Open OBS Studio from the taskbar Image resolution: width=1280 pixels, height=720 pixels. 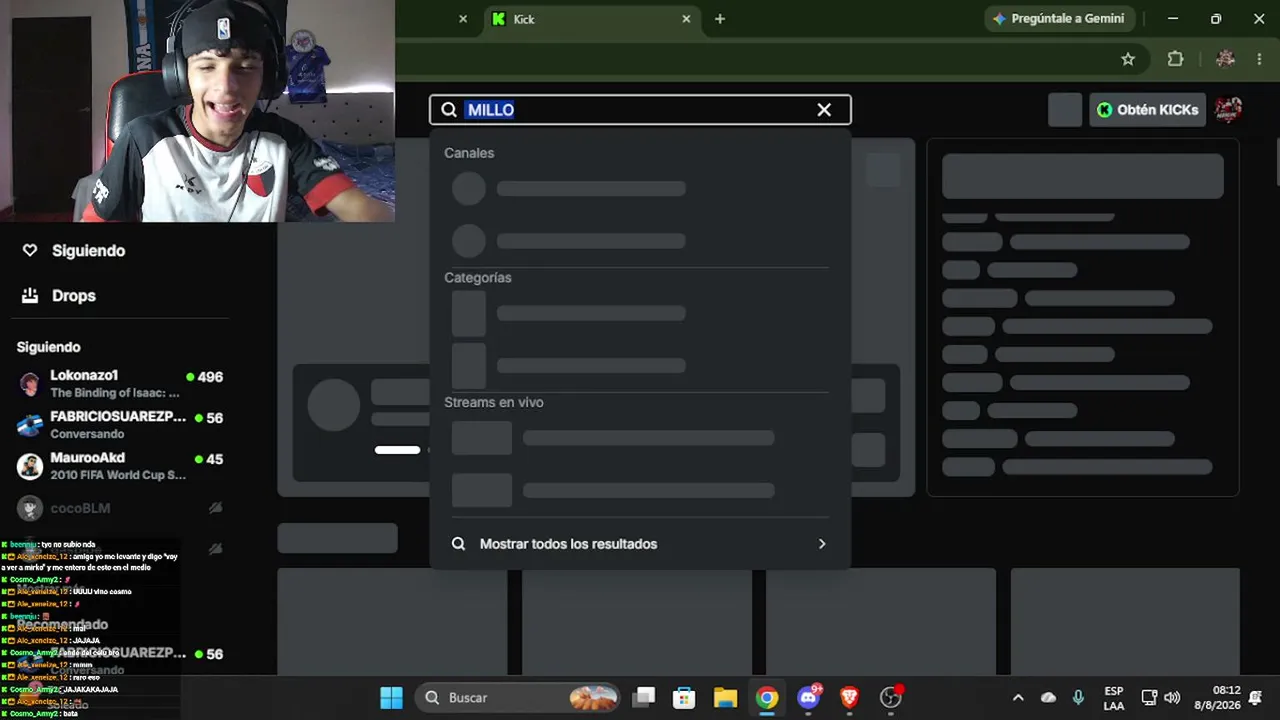[890, 698]
